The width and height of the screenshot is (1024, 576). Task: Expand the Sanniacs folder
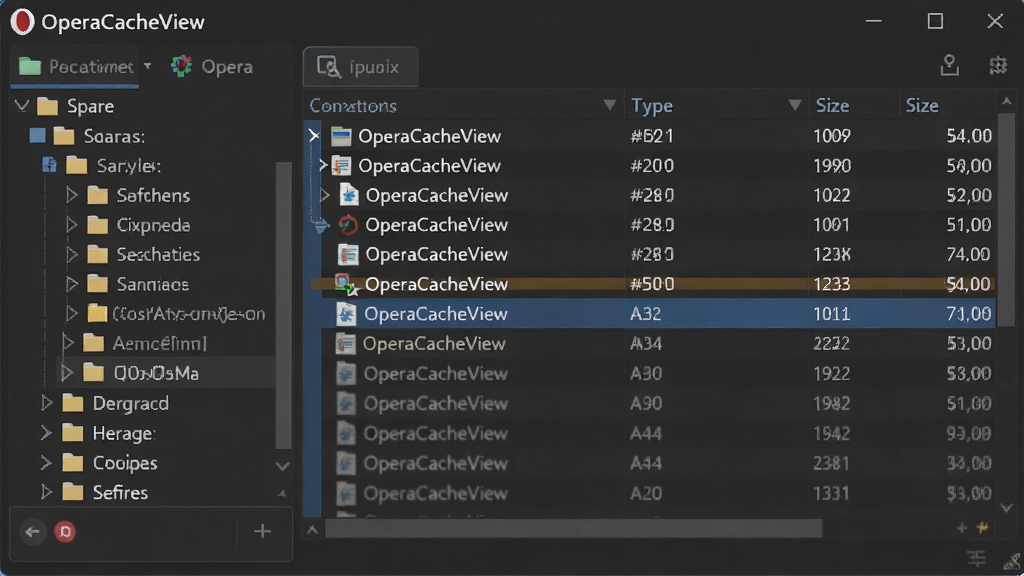point(71,284)
